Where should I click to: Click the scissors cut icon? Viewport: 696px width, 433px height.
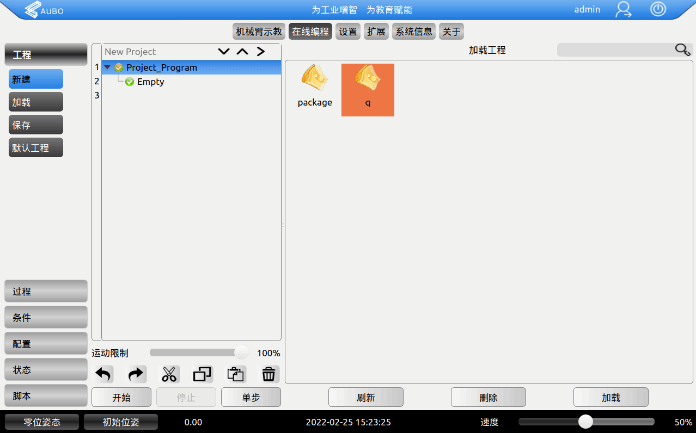point(169,374)
